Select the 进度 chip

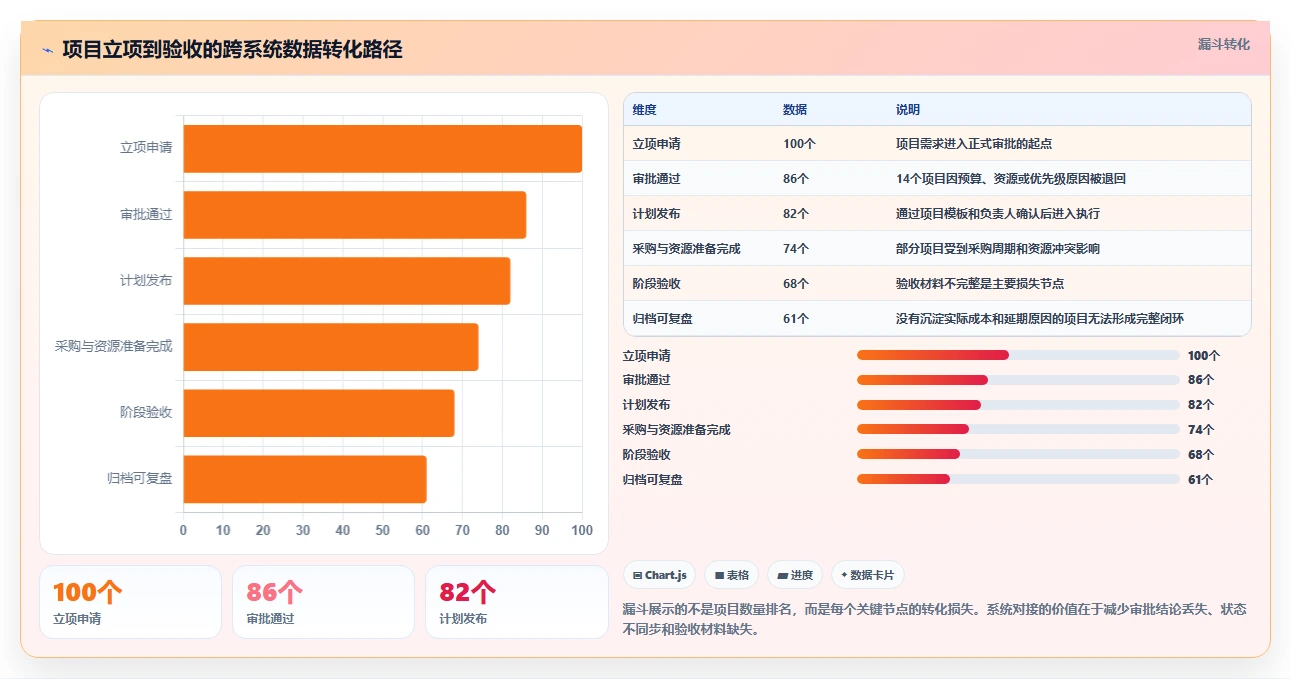[x=795, y=575]
